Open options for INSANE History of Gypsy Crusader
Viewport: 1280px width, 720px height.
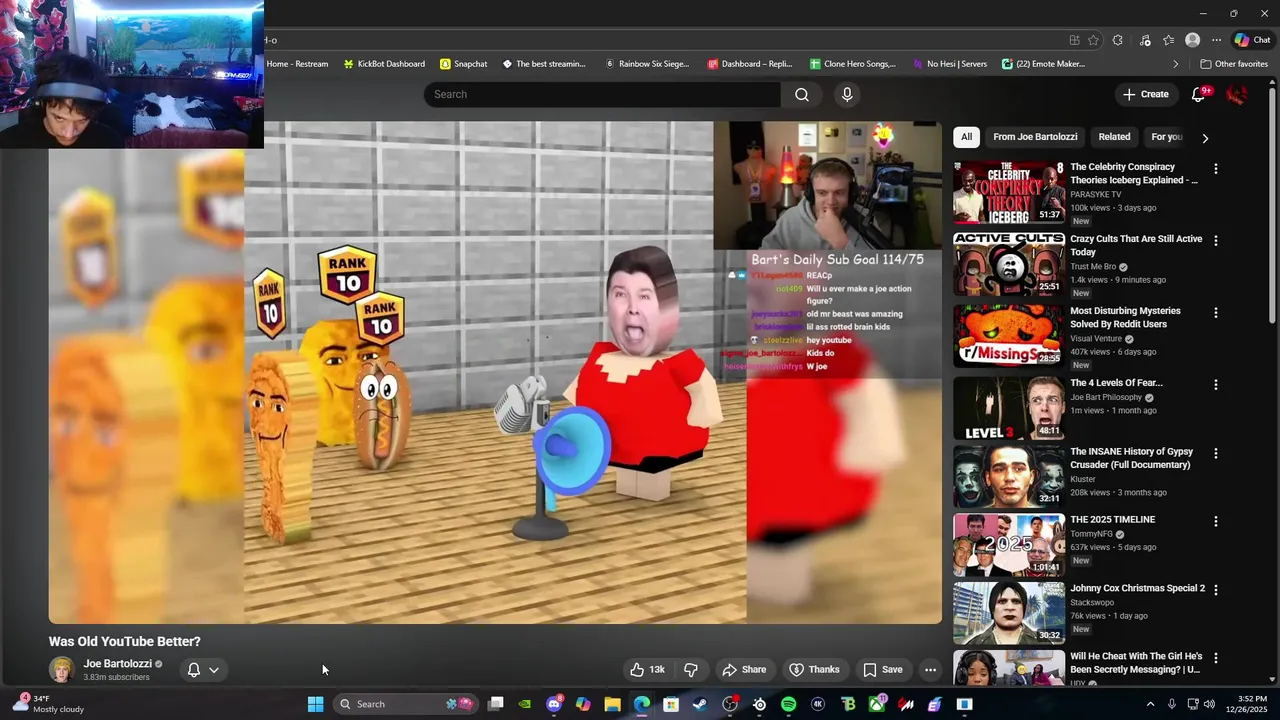click(1216, 453)
